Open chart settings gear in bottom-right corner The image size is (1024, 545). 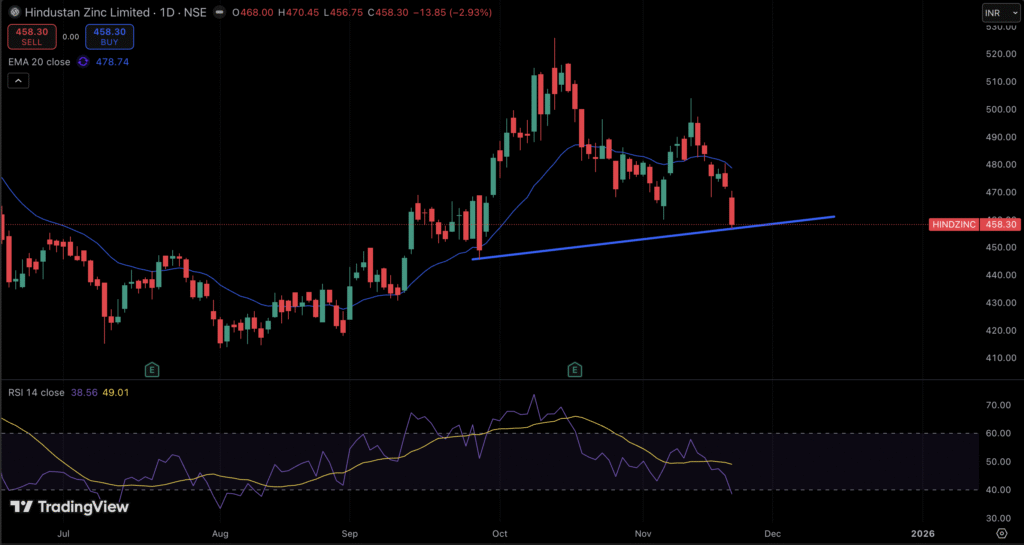pyautogui.click(x=1001, y=535)
